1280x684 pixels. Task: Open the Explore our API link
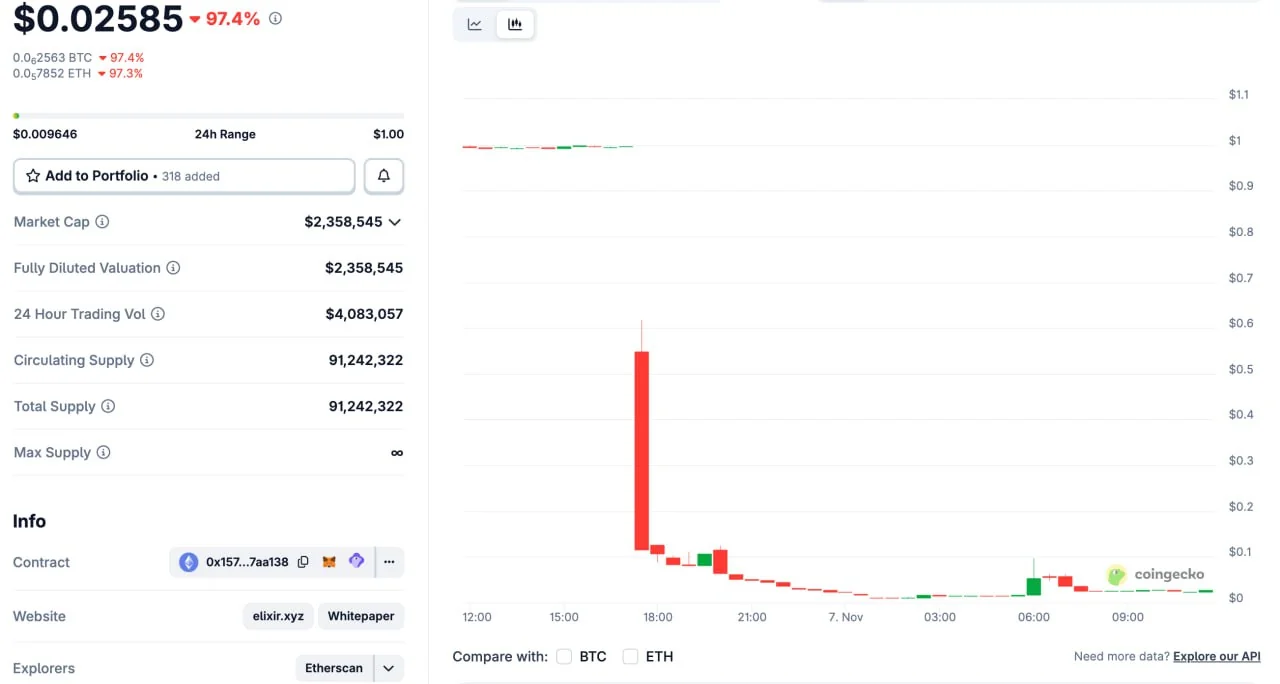coord(1216,657)
